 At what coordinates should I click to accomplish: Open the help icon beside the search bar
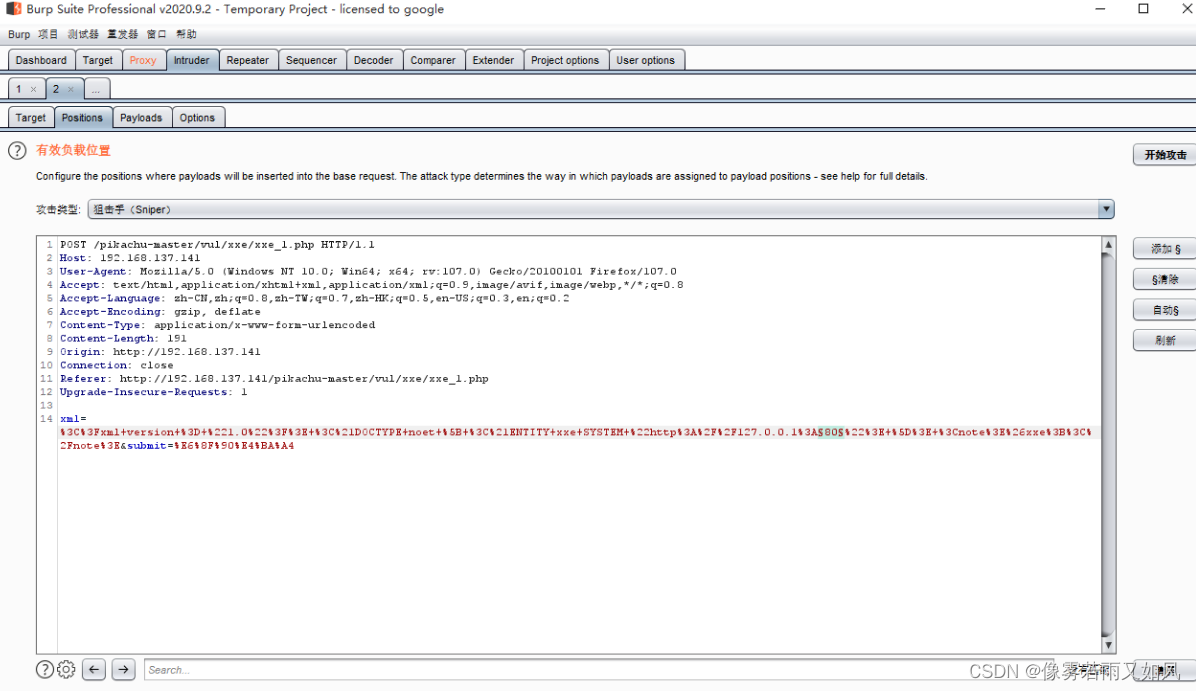coord(45,670)
